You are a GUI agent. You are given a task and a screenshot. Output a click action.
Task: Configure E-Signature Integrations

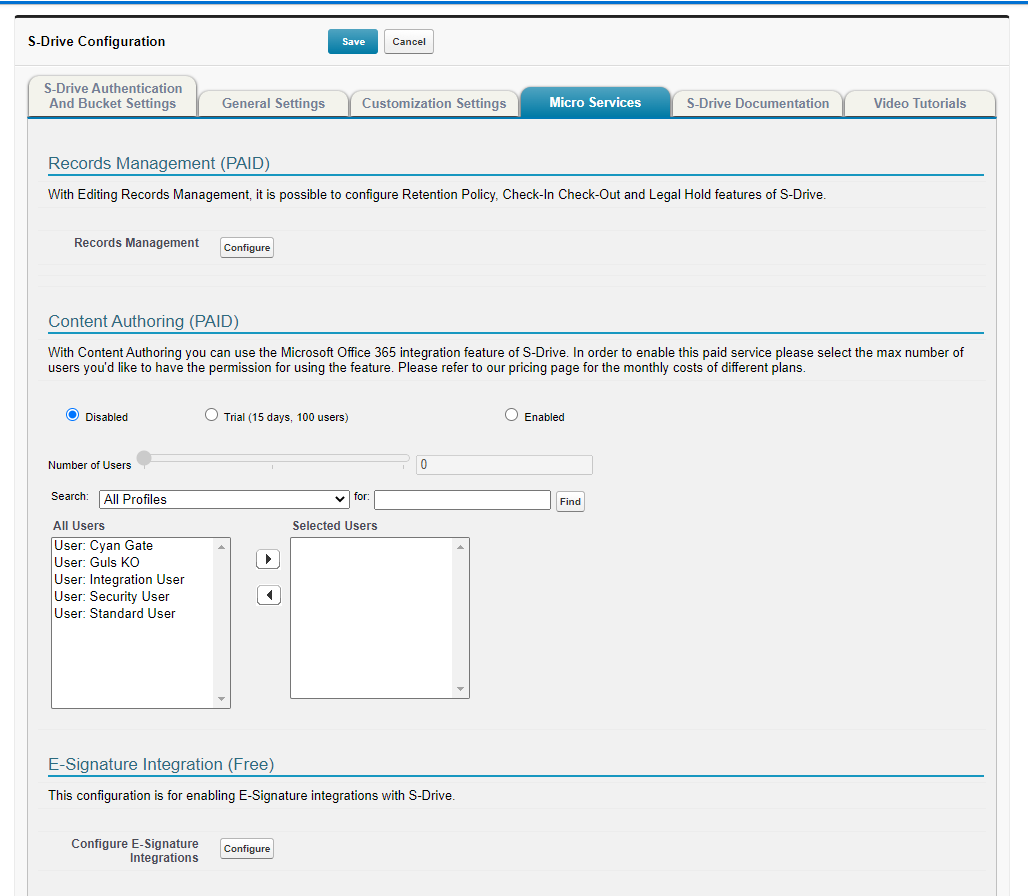[x=247, y=849]
